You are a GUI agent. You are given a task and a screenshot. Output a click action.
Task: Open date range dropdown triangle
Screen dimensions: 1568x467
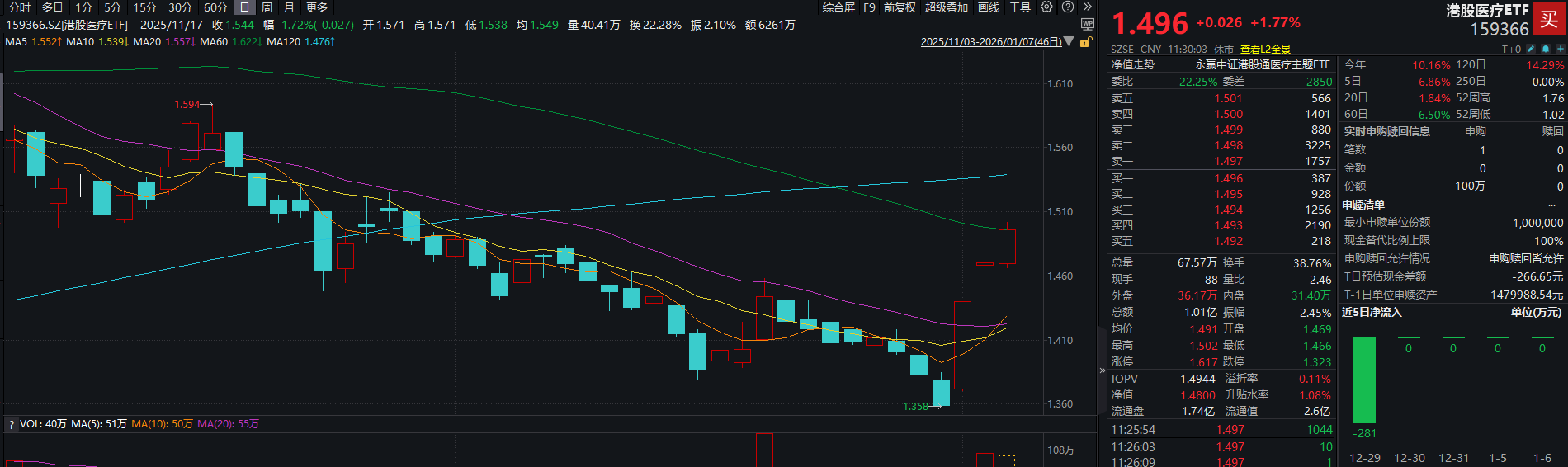[x=1070, y=41]
